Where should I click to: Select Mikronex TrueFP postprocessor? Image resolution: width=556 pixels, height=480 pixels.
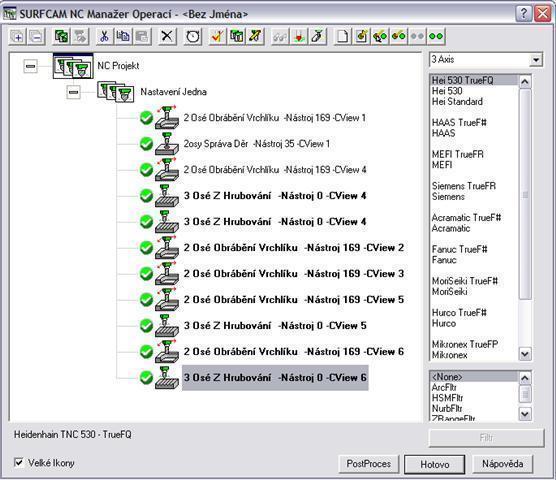pos(474,344)
